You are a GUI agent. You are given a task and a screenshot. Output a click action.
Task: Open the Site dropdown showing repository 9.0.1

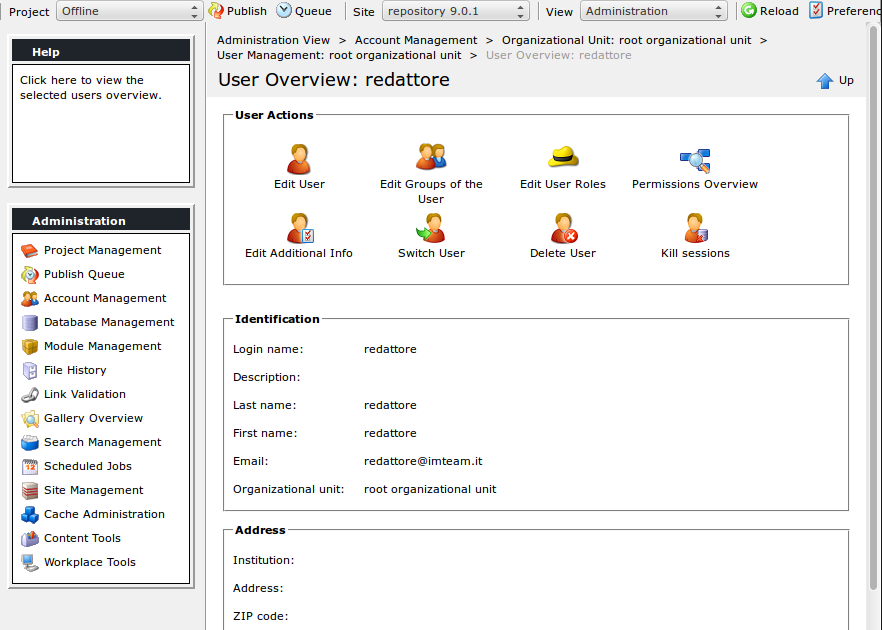455,11
